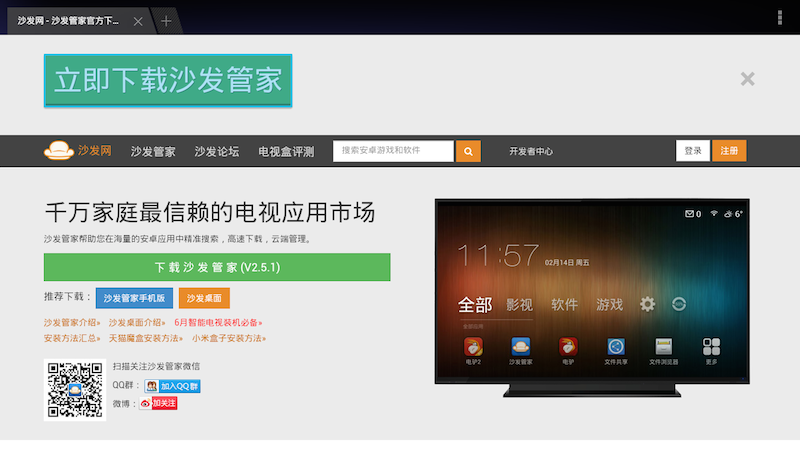Open the 天猫魔盒安装方法 link
The height and width of the screenshot is (450, 800).
point(145,338)
